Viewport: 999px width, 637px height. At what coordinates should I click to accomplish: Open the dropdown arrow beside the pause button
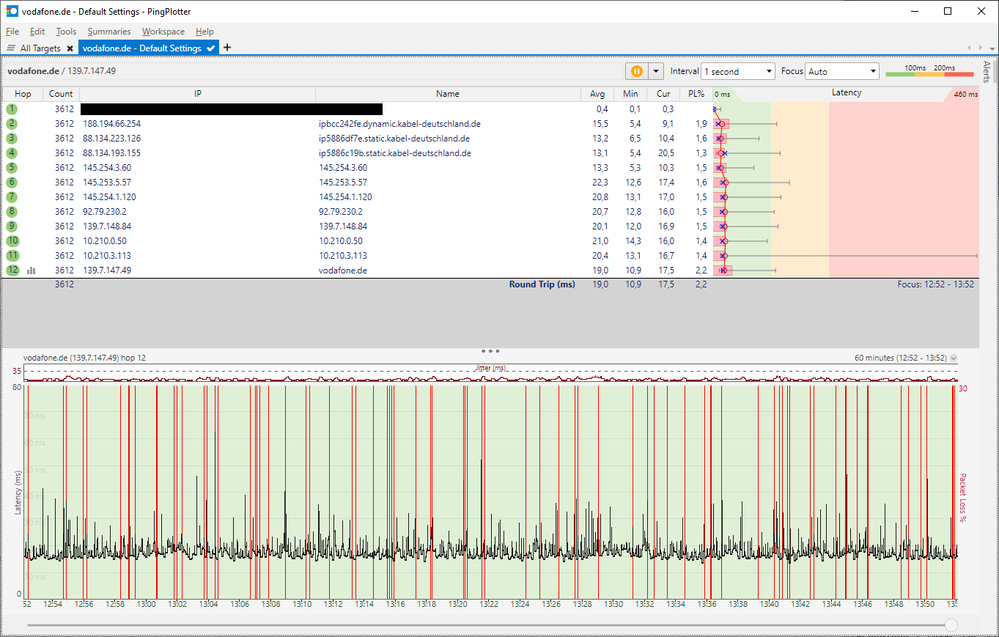(656, 71)
